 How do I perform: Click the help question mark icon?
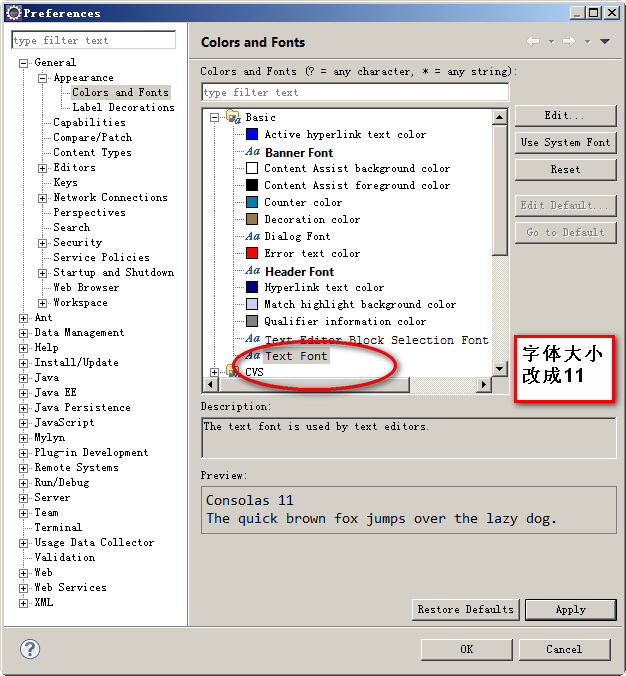click(30, 649)
